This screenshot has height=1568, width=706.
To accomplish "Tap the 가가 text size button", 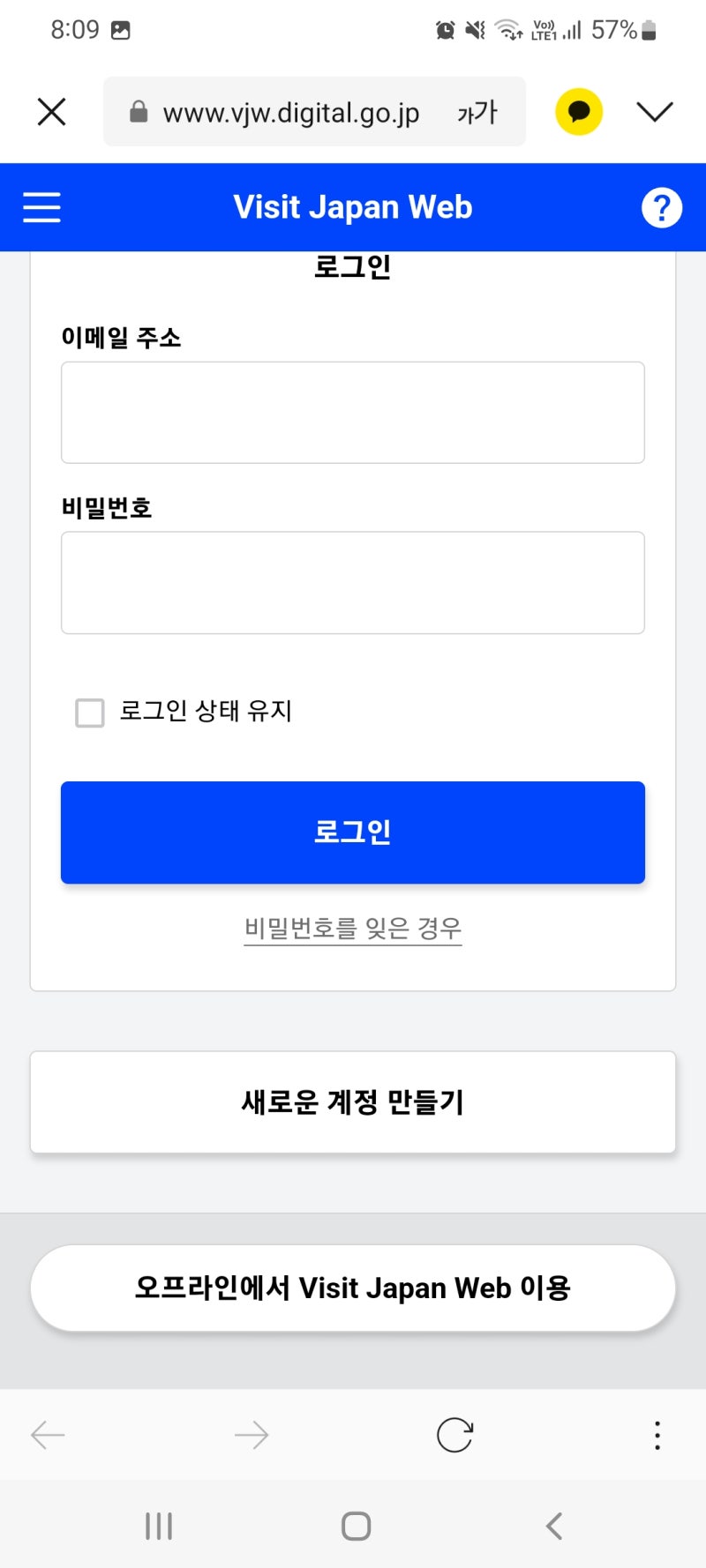I will click(477, 112).
